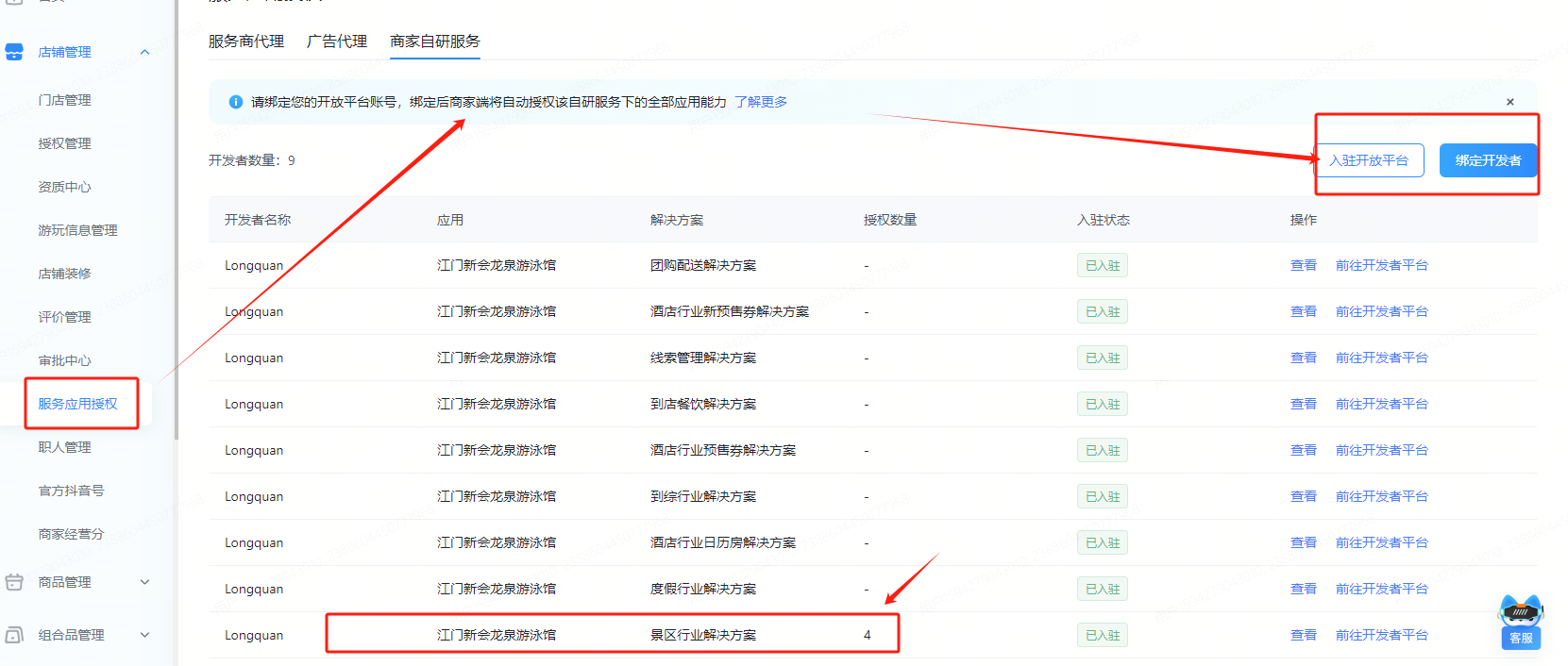Click the sidebar vertical scrollbar
Viewport: 1568px width, 666px height.
[176, 283]
